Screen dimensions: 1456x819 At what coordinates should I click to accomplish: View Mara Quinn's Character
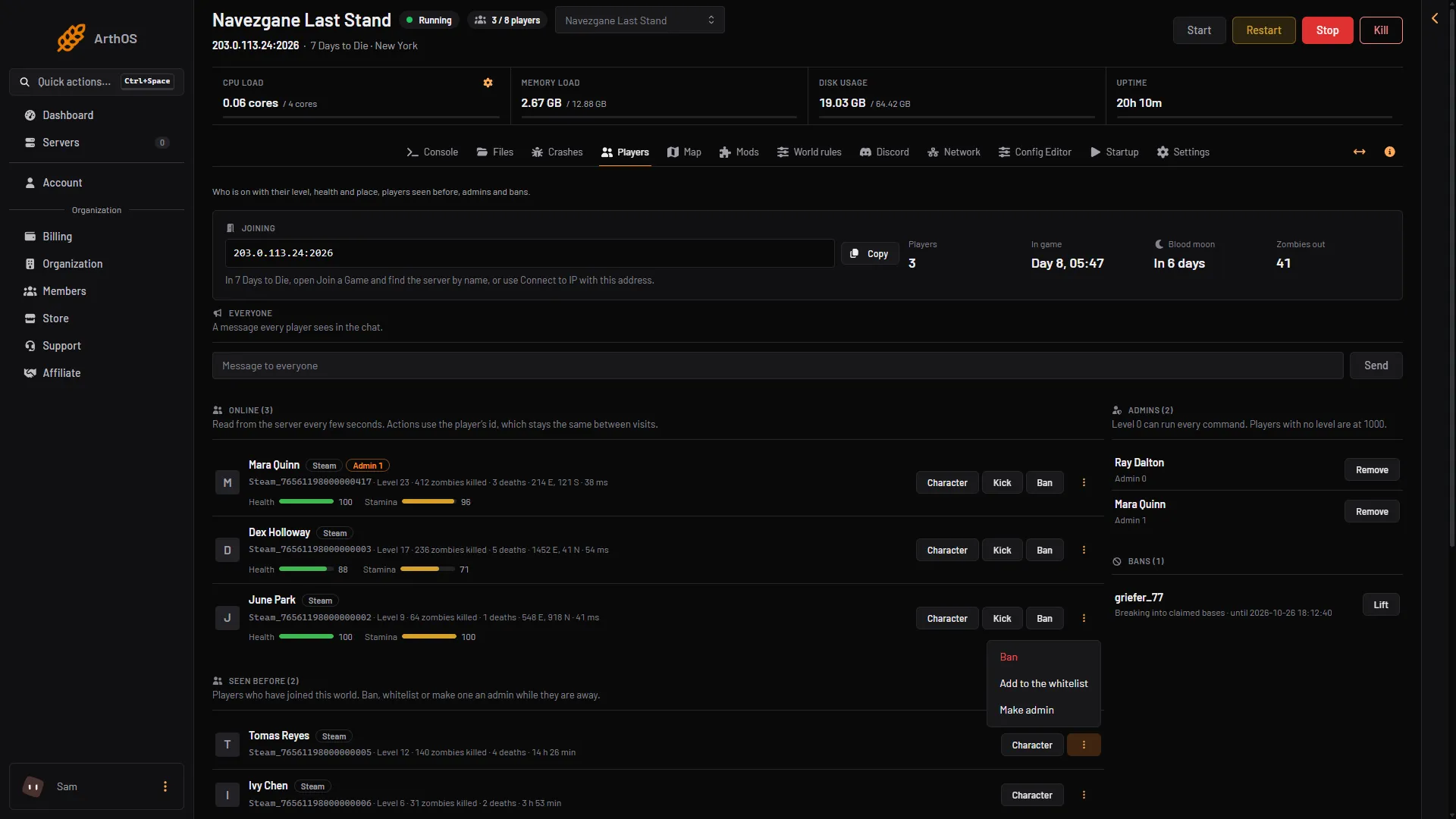pos(947,483)
